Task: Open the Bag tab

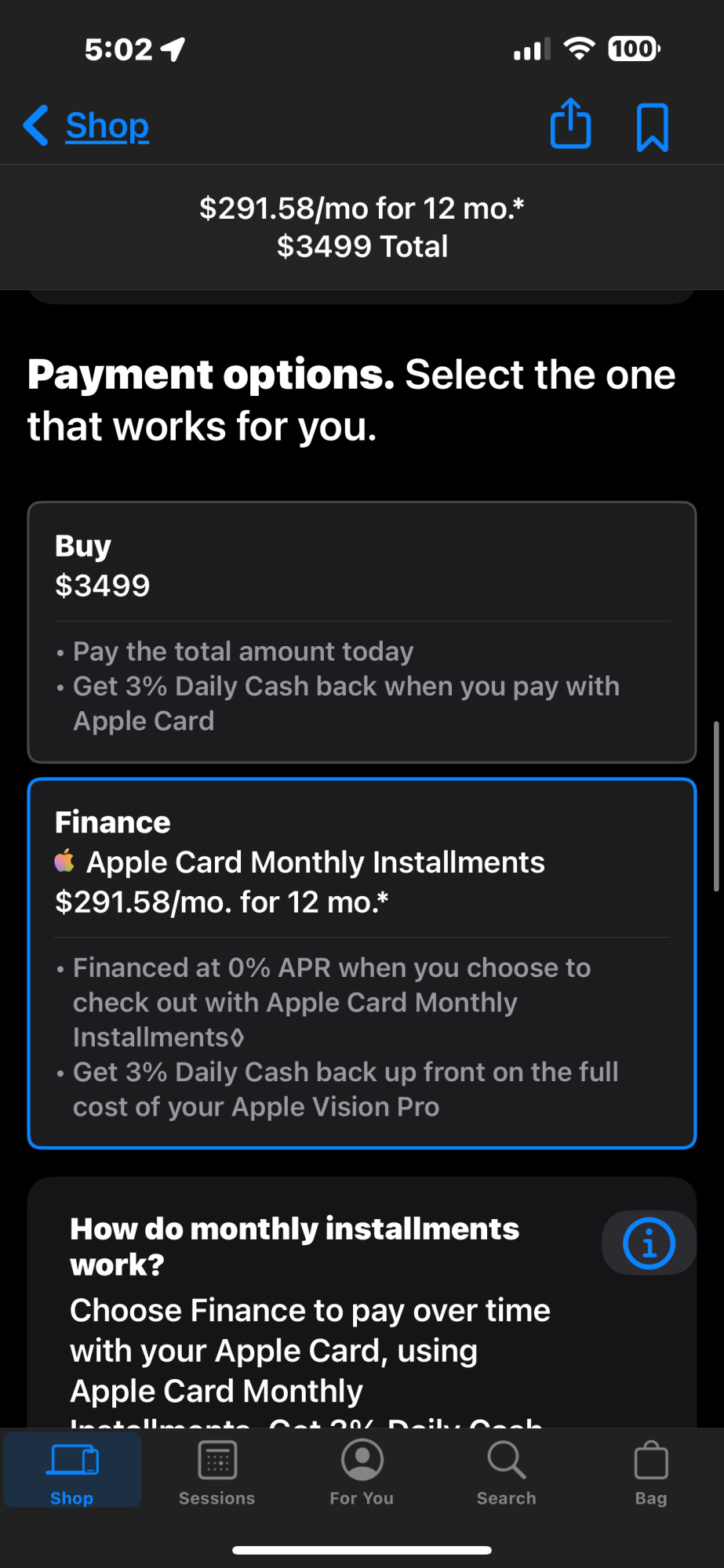Action: click(650, 1473)
